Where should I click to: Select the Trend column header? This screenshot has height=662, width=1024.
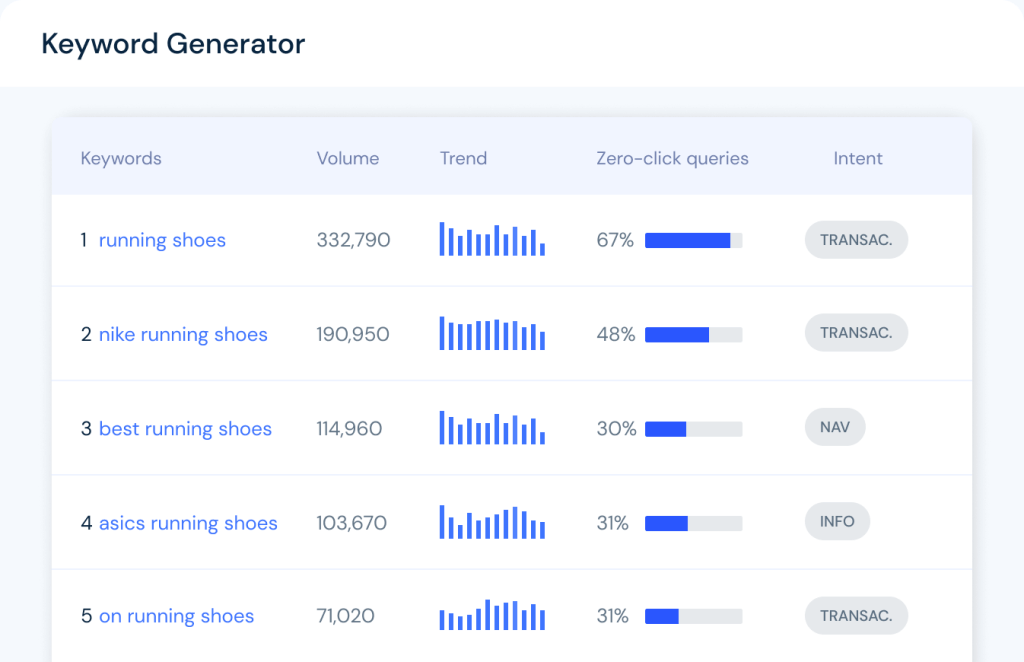click(463, 158)
